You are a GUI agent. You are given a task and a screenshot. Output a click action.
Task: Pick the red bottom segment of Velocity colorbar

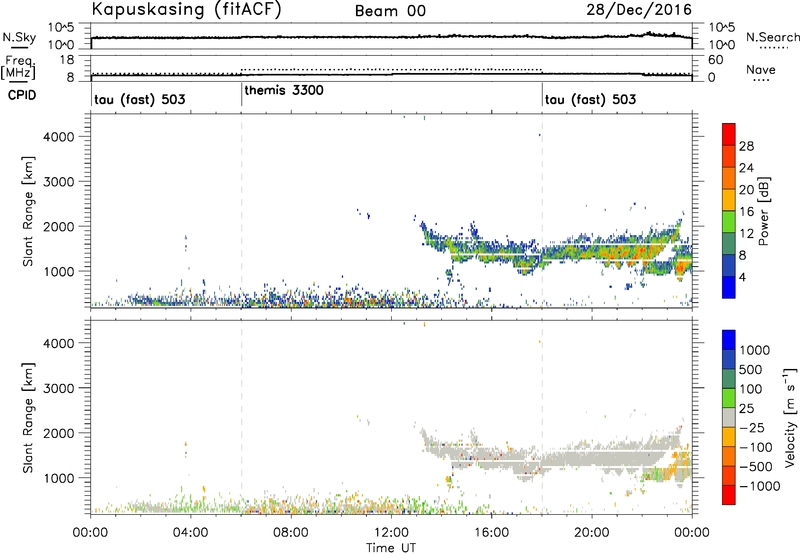(x=729, y=495)
